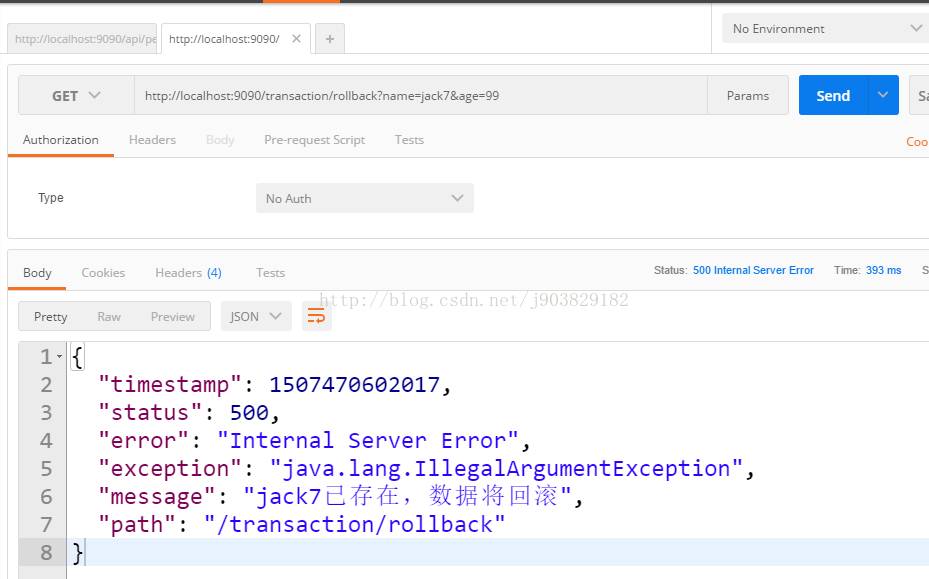Click the request URL input field
Viewport: 929px width, 579px height.
[x=421, y=95]
